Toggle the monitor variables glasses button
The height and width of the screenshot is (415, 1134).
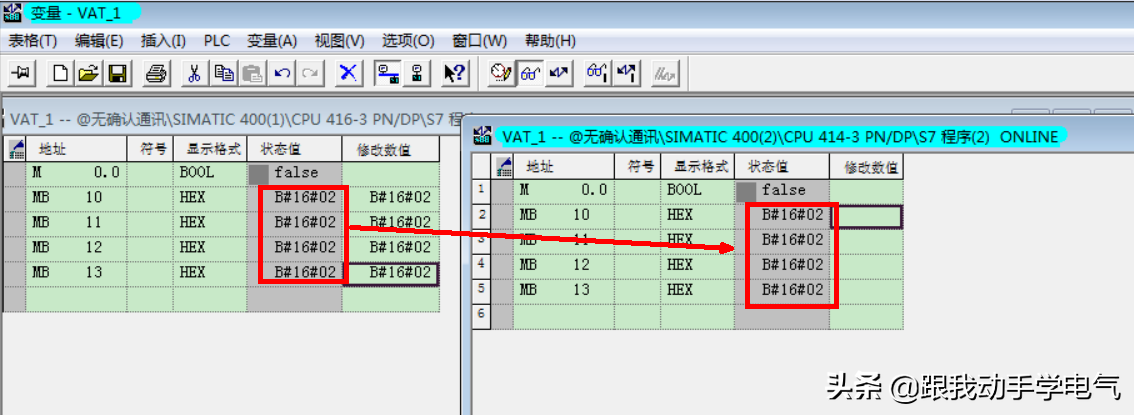[x=531, y=73]
